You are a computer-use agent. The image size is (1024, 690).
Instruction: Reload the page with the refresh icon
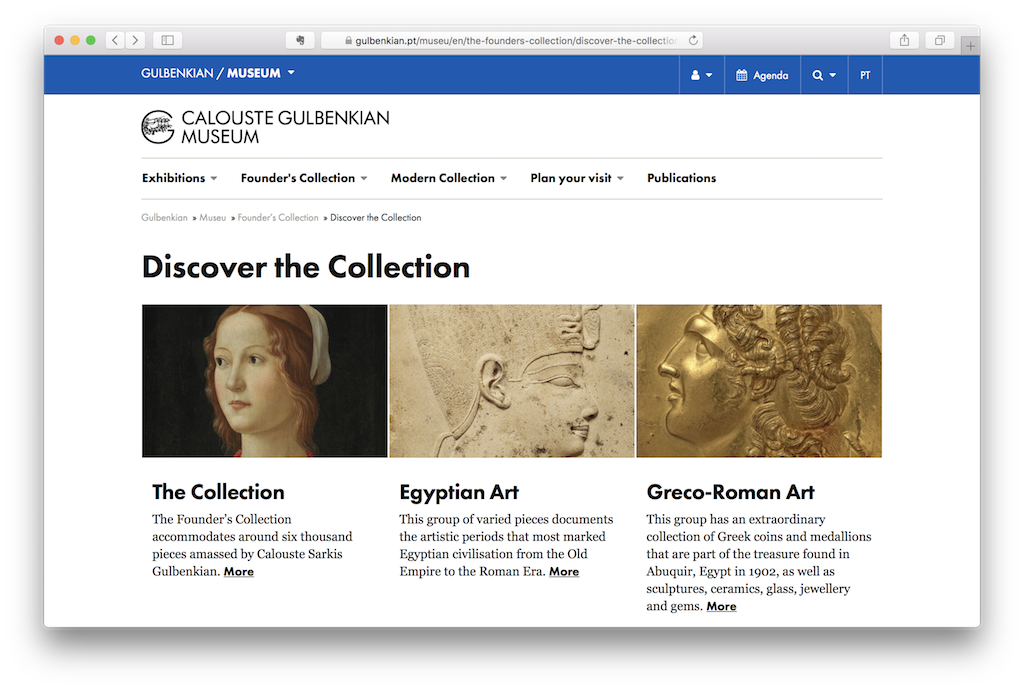point(693,40)
